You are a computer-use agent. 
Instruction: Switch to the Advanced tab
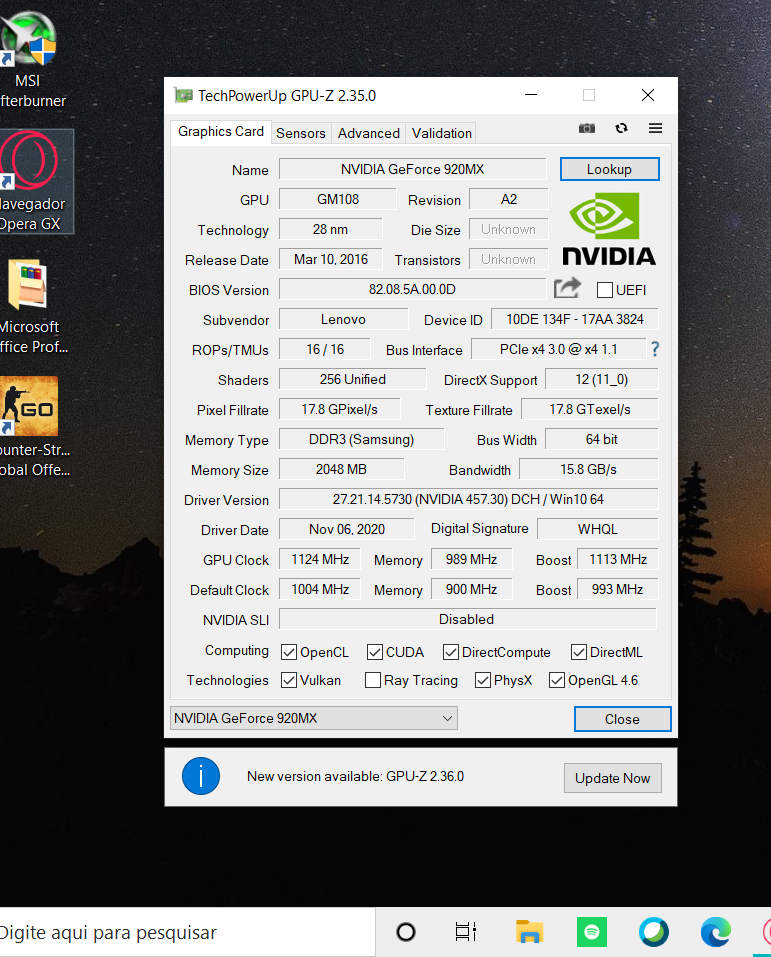(x=369, y=133)
